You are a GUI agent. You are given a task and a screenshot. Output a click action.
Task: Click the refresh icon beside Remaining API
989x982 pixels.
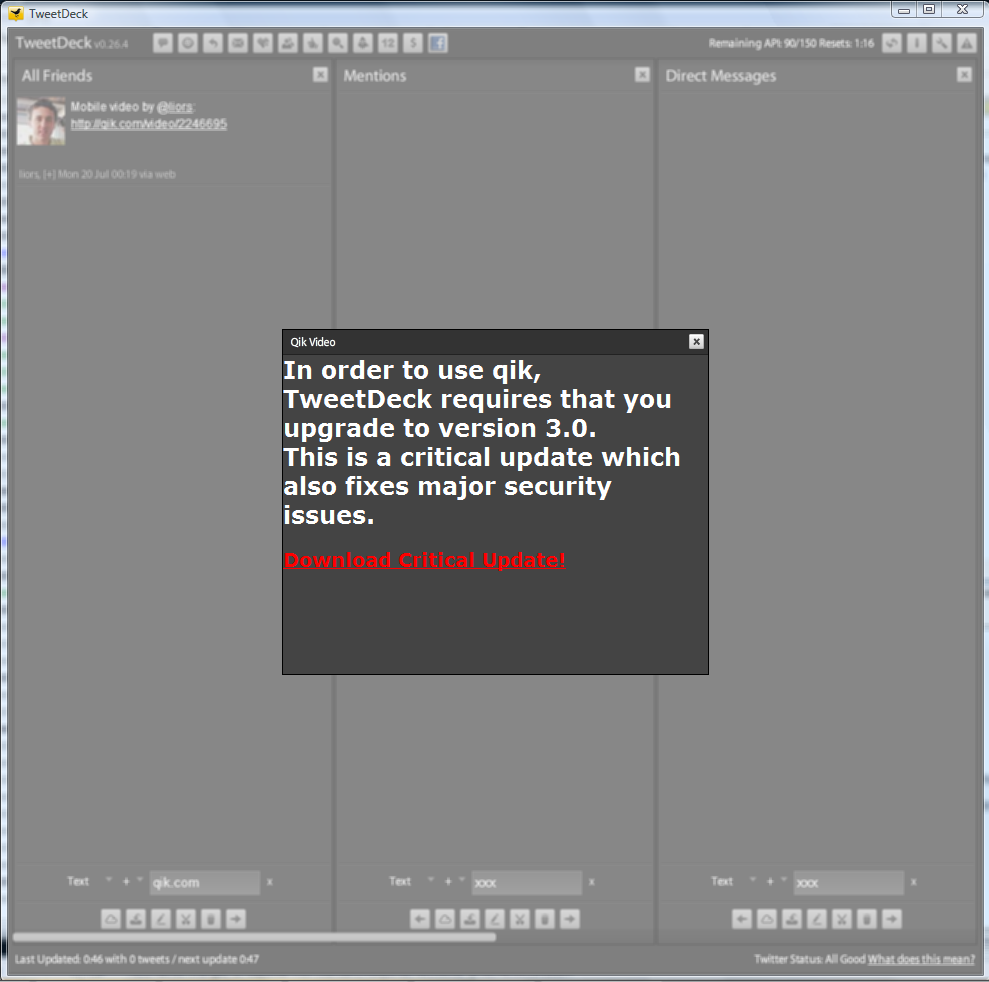coord(891,43)
